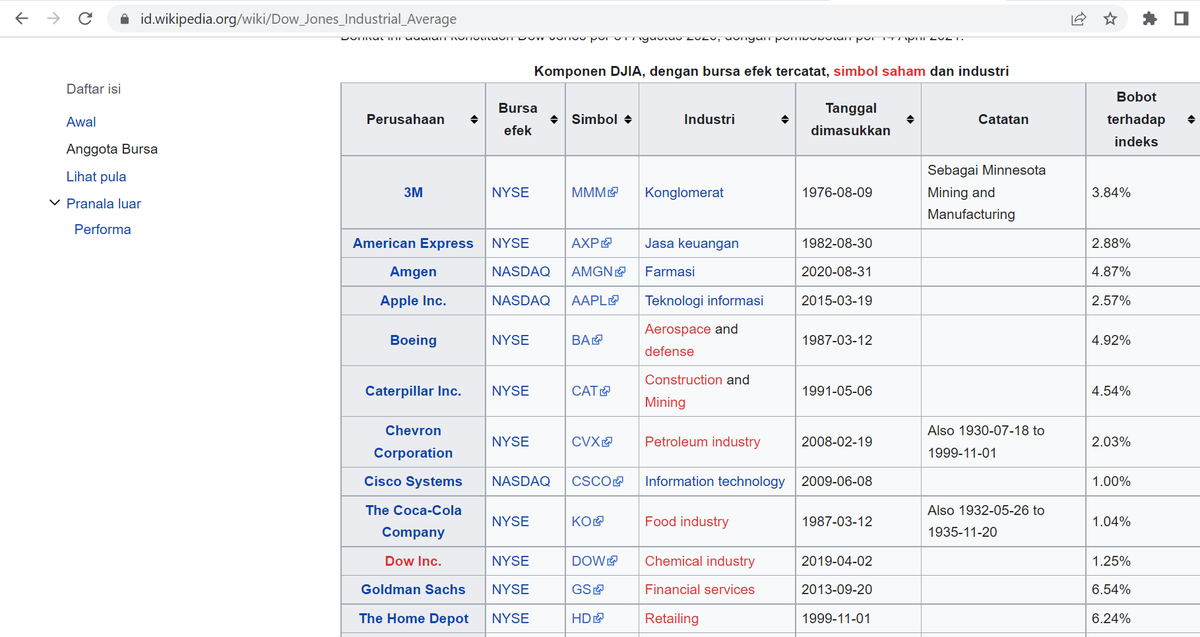Open NYSE link in 3M row
This screenshot has height=637, width=1200.
(510, 193)
